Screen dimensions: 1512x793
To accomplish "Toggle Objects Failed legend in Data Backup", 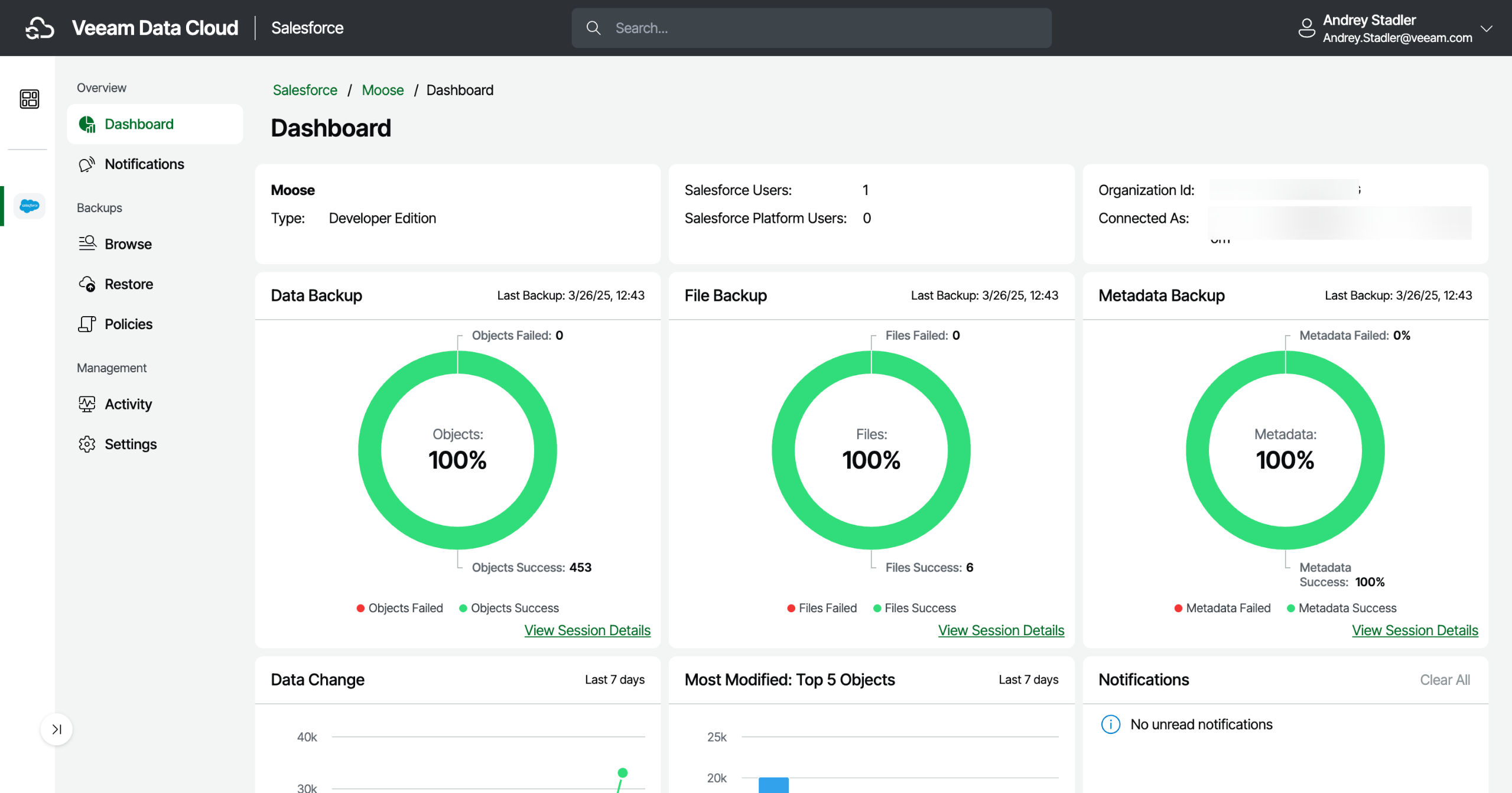I will (x=399, y=608).
